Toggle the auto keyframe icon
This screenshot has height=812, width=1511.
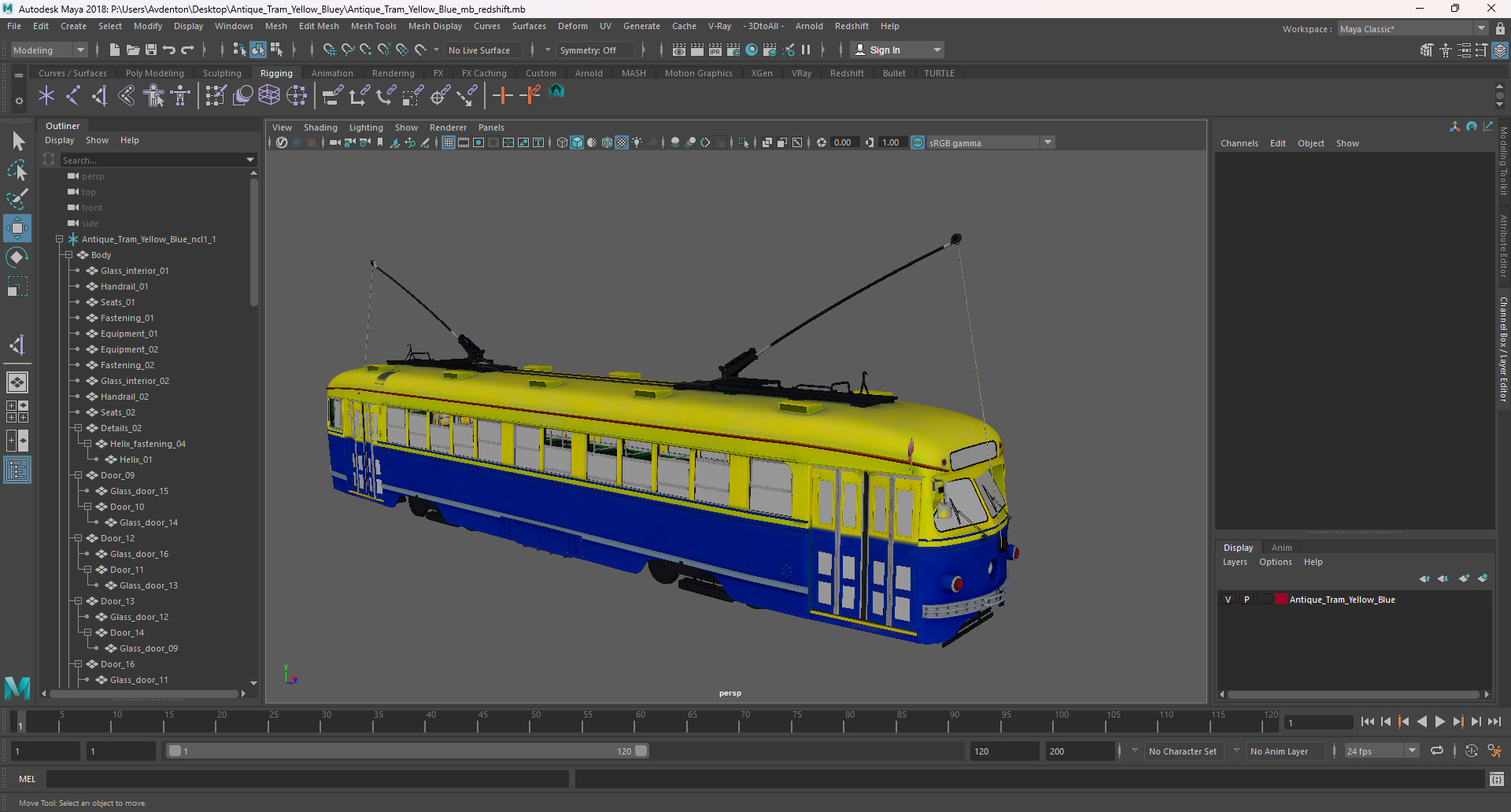pyautogui.click(x=1472, y=751)
